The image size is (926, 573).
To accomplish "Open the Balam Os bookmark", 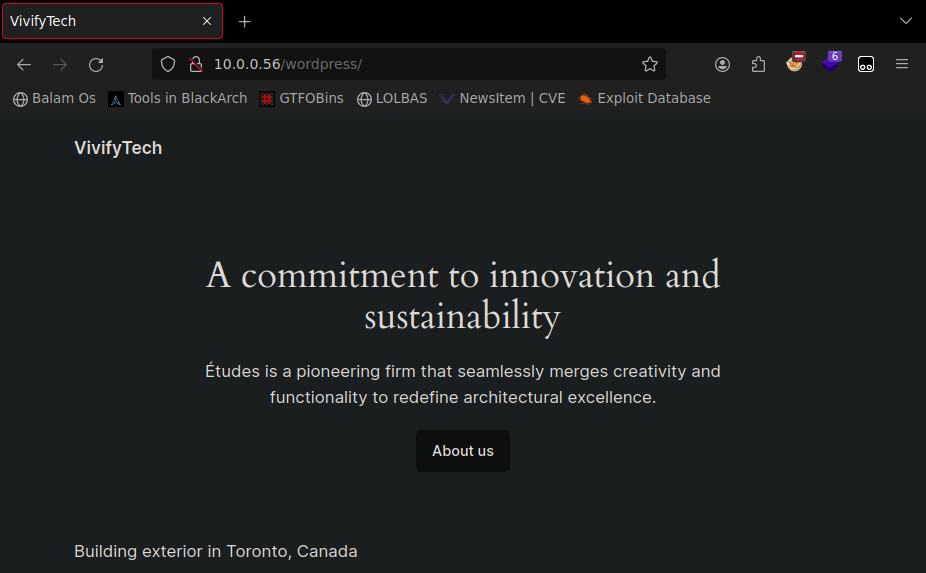I will [x=55, y=98].
